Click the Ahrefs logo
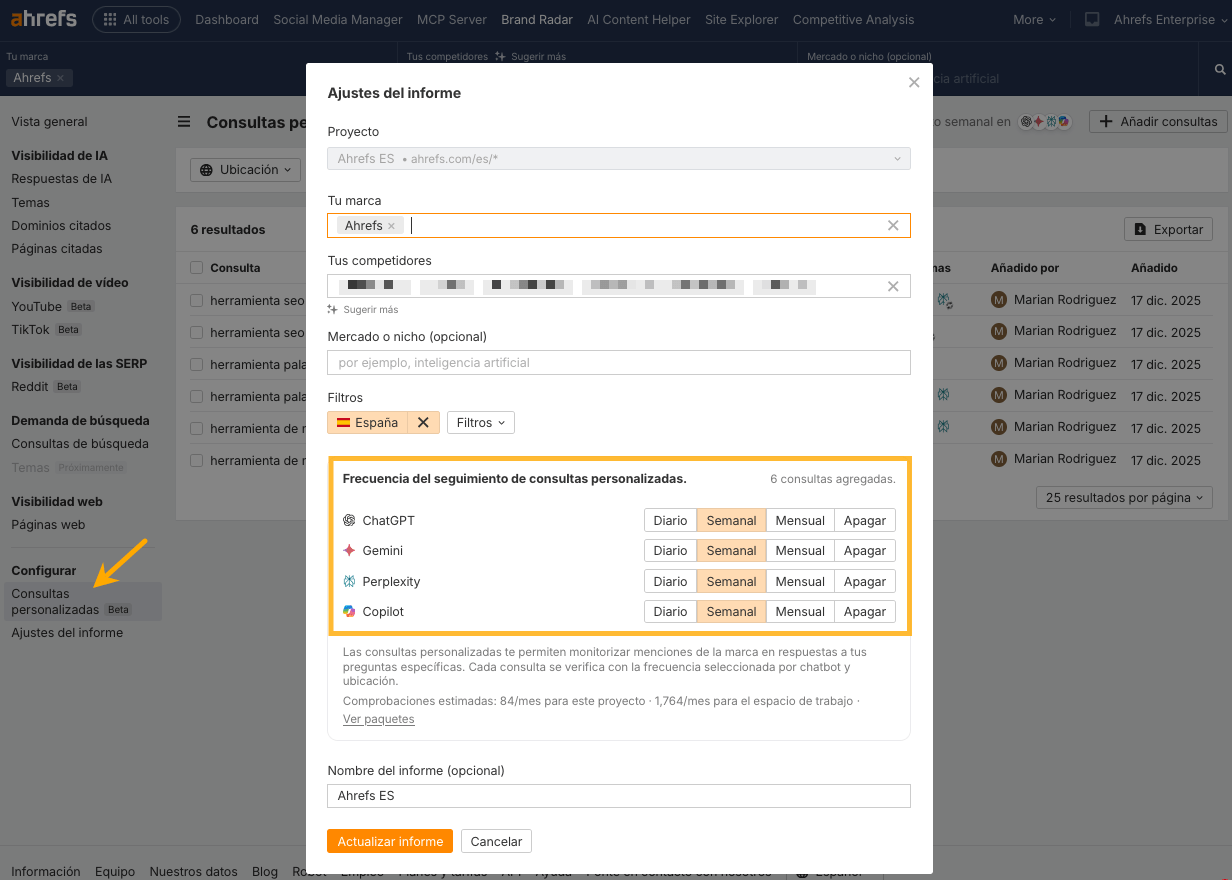This screenshot has height=880, width=1232. pos(46,19)
